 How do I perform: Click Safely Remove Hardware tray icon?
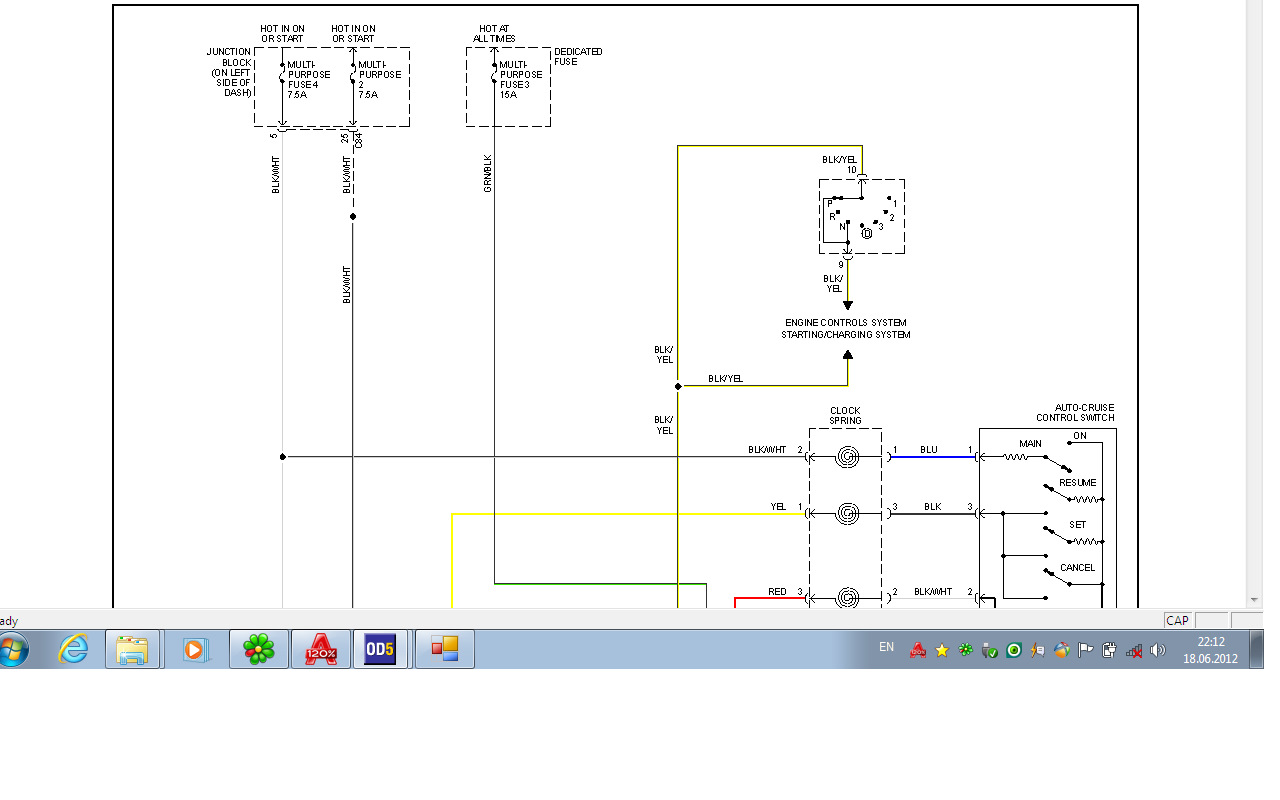[990, 651]
